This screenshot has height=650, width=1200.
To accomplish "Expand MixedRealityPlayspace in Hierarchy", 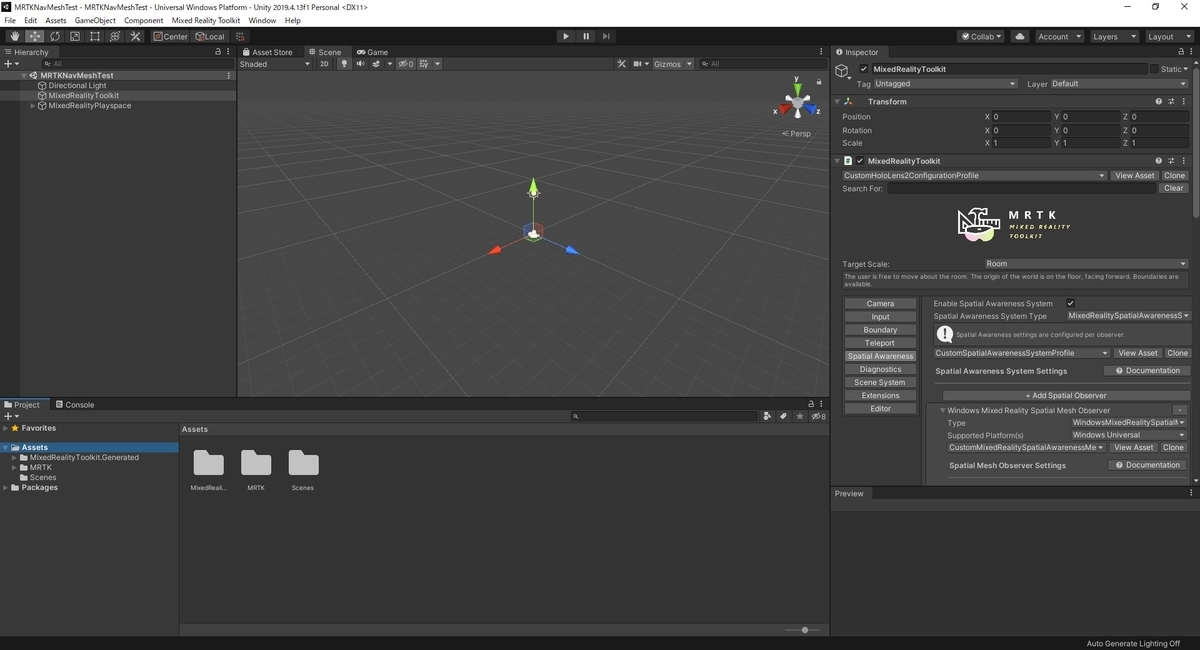I will 33,105.
